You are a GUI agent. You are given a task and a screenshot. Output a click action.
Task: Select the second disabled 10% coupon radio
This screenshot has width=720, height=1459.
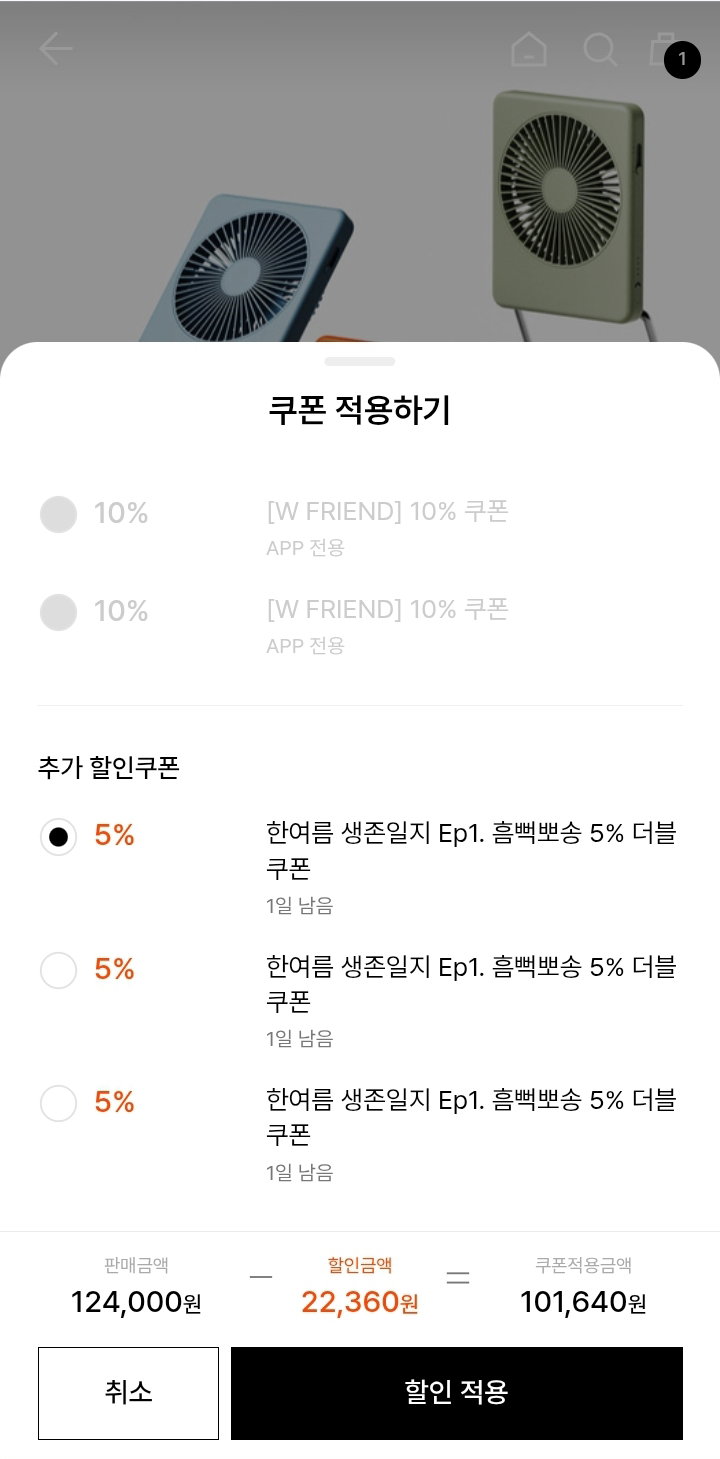pos(58,611)
